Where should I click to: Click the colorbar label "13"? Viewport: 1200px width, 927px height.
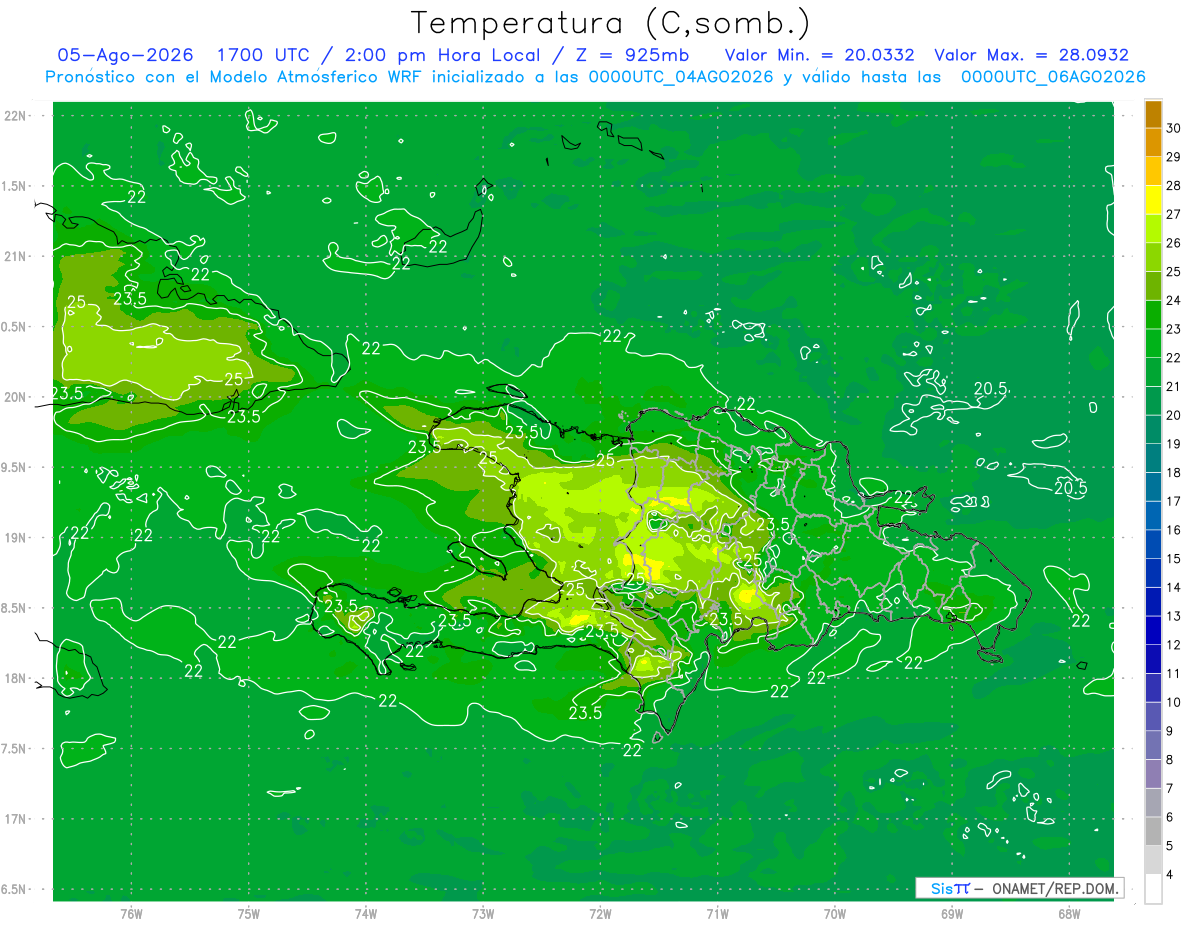(x=1173, y=616)
